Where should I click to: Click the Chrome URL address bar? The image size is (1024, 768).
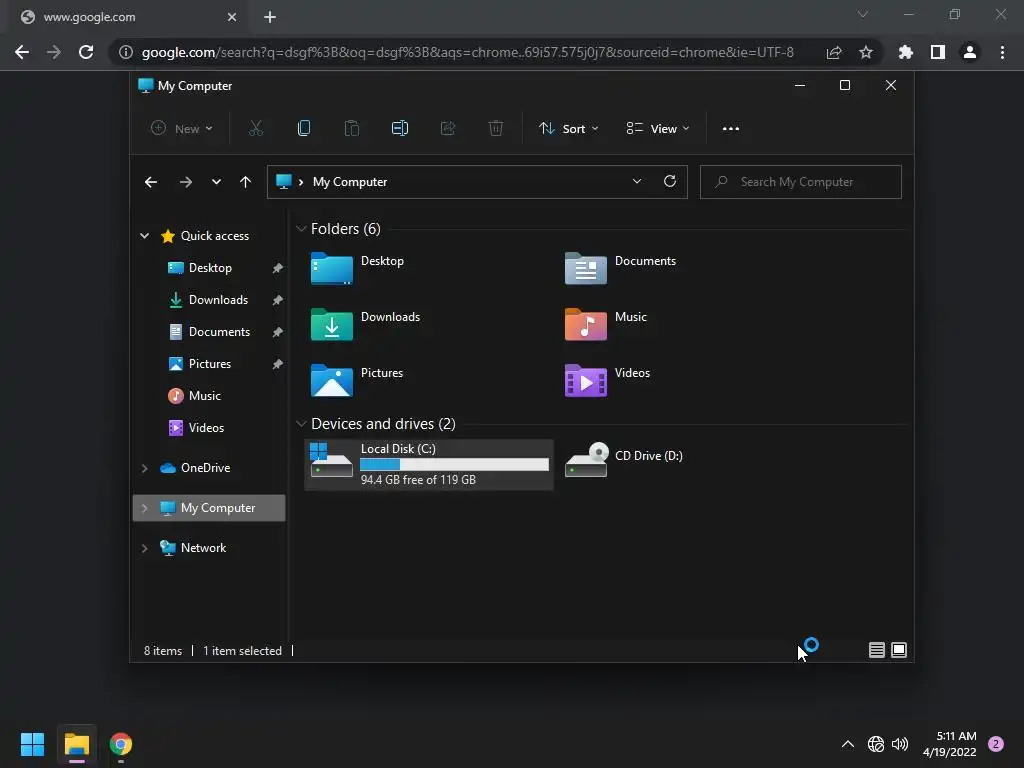(x=467, y=52)
